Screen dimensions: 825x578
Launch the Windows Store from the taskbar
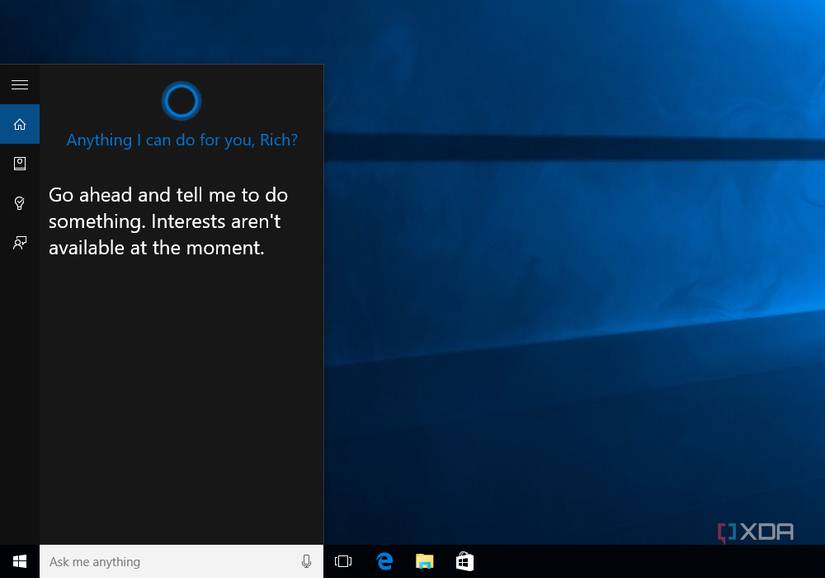click(x=464, y=561)
